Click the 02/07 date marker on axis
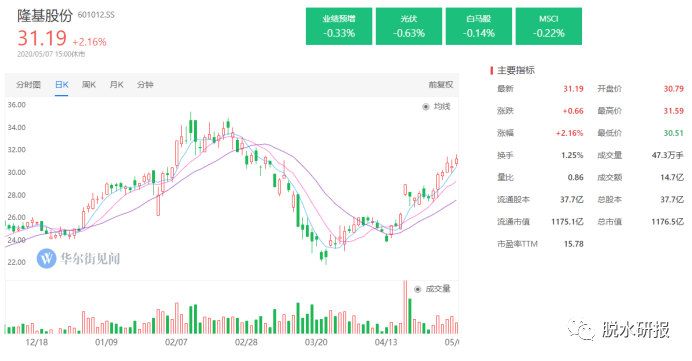Screen dimensions: 692x361 pos(176,342)
